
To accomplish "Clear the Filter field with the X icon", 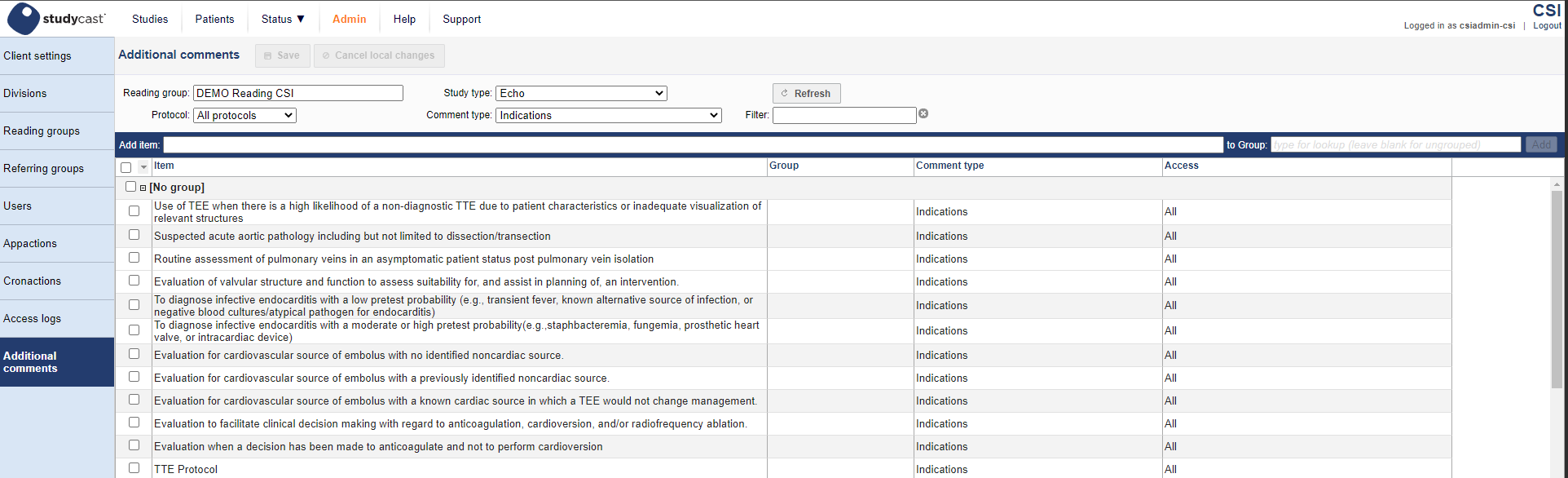I will pyautogui.click(x=923, y=114).
